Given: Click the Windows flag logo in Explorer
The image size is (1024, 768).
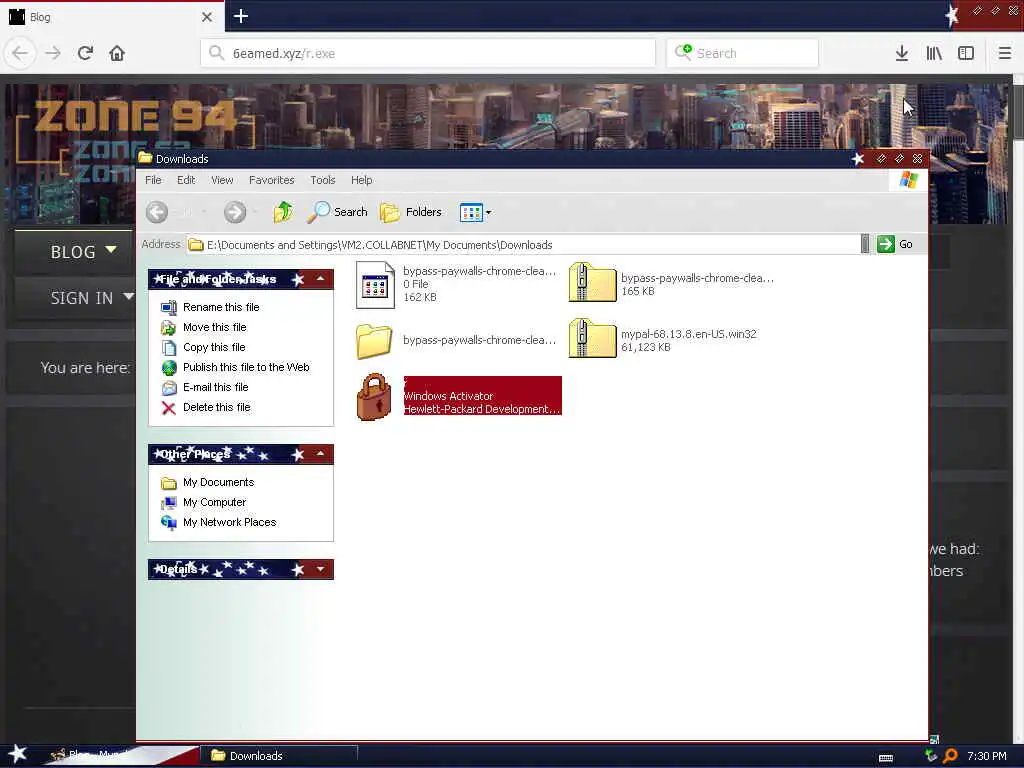Looking at the screenshot, I should pyautogui.click(x=908, y=180).
